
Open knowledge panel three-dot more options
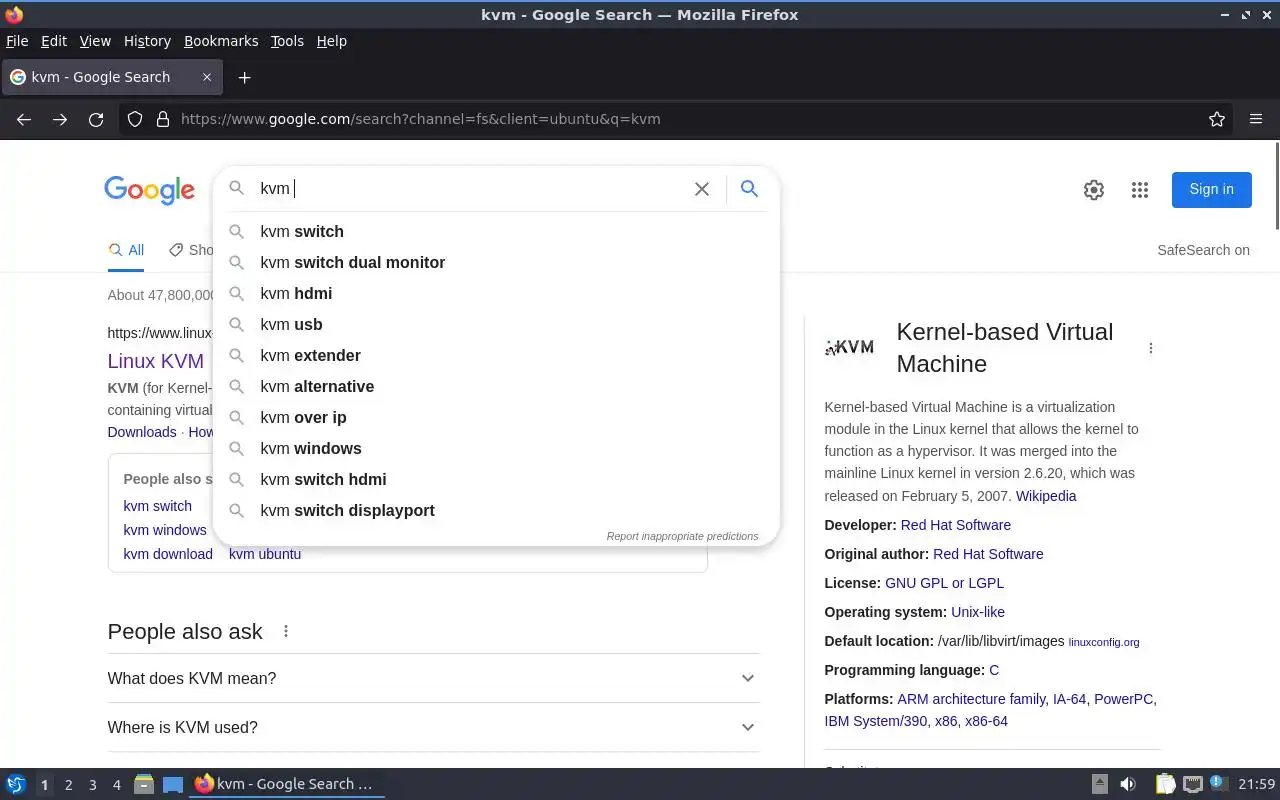(1151, 348)
